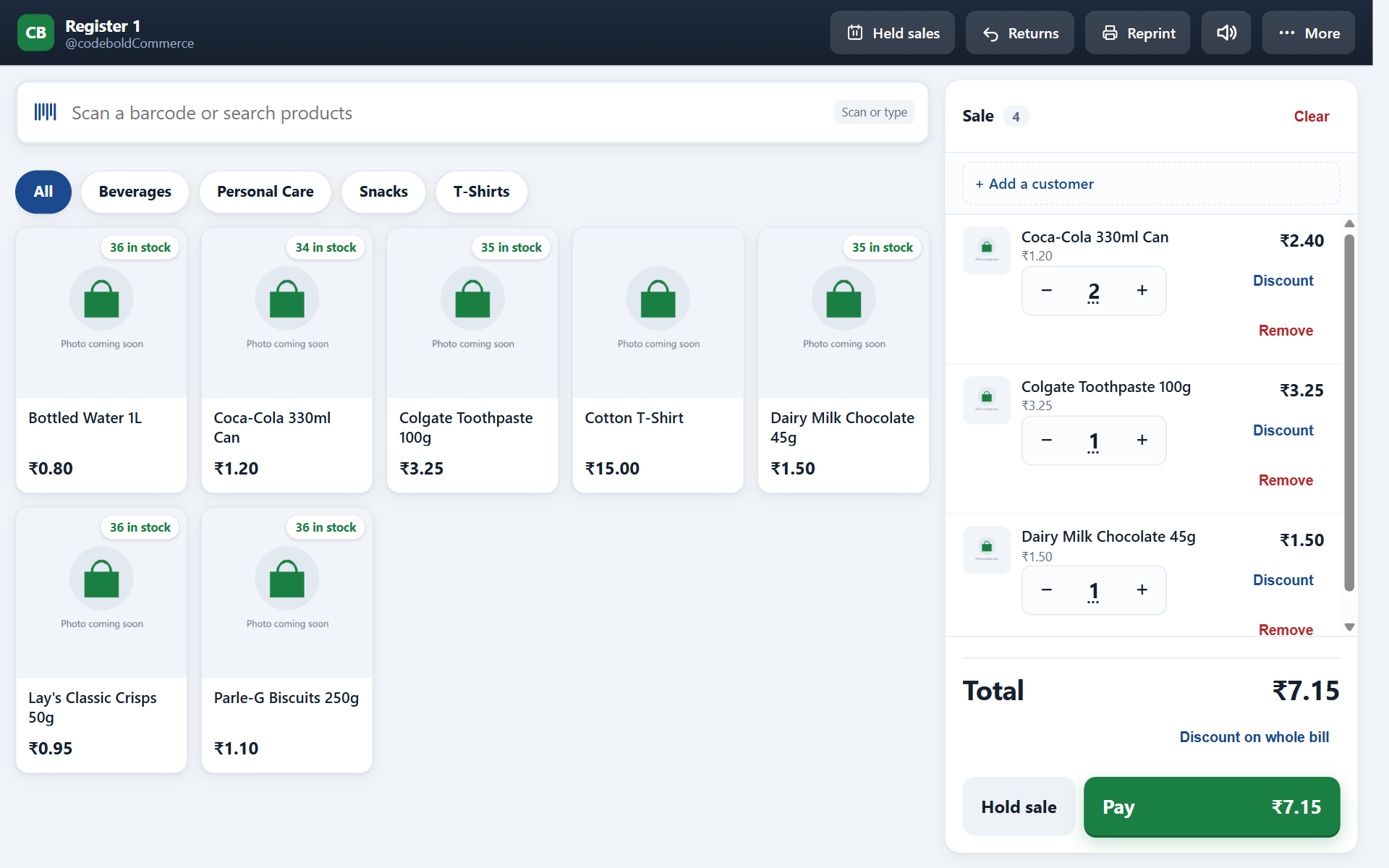Image resolution: width=1389 pixels, height=868 pixels.
Task: Clear the current sale
Action: [1311, 116]
